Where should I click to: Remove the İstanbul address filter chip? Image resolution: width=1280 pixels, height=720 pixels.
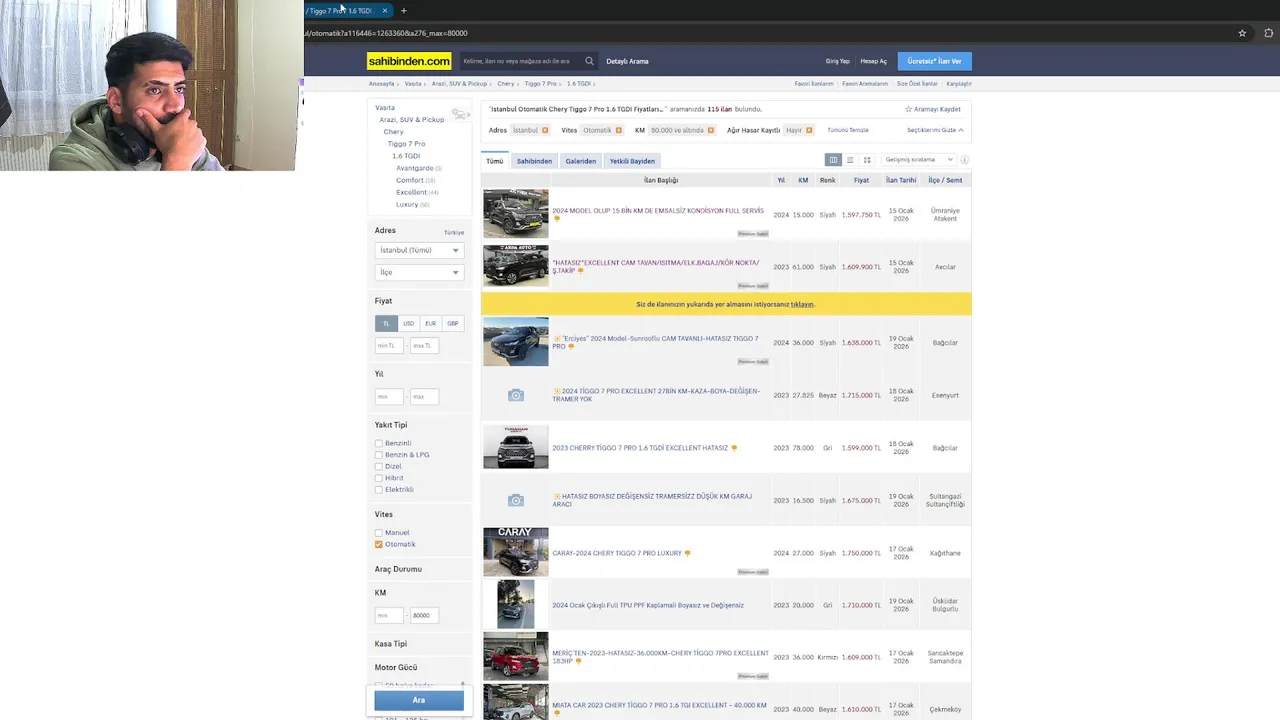545,130
